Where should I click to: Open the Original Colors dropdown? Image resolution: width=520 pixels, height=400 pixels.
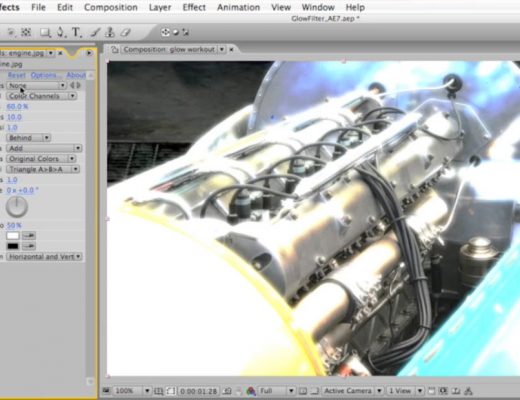tap(41, 159)
